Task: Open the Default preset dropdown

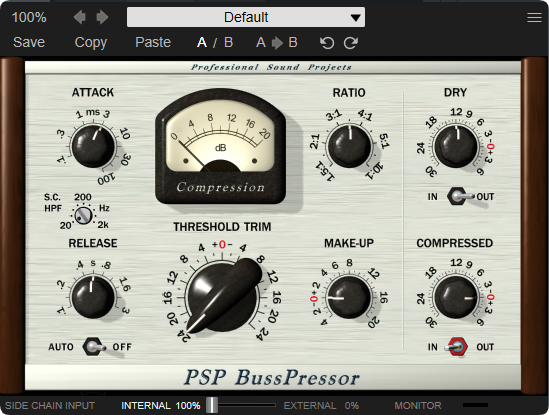Action: (x=246, y=17)
